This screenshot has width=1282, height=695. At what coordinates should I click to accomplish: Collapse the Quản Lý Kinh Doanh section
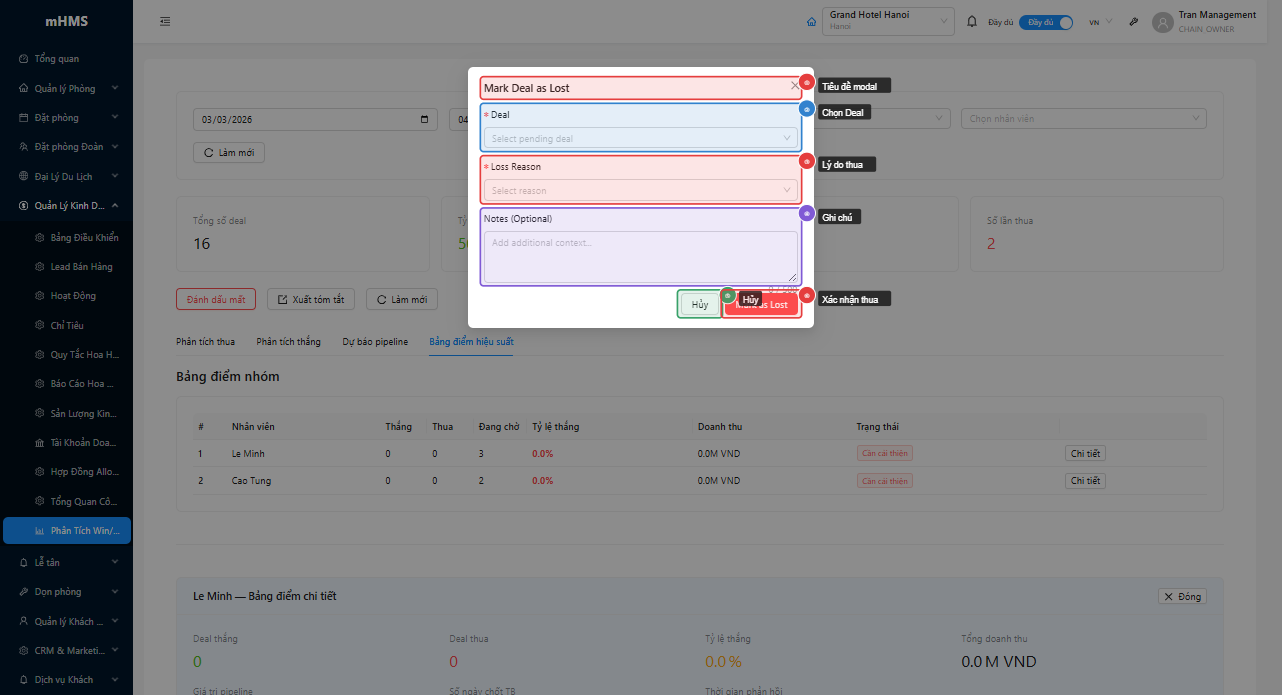click(x=66, y=205)
